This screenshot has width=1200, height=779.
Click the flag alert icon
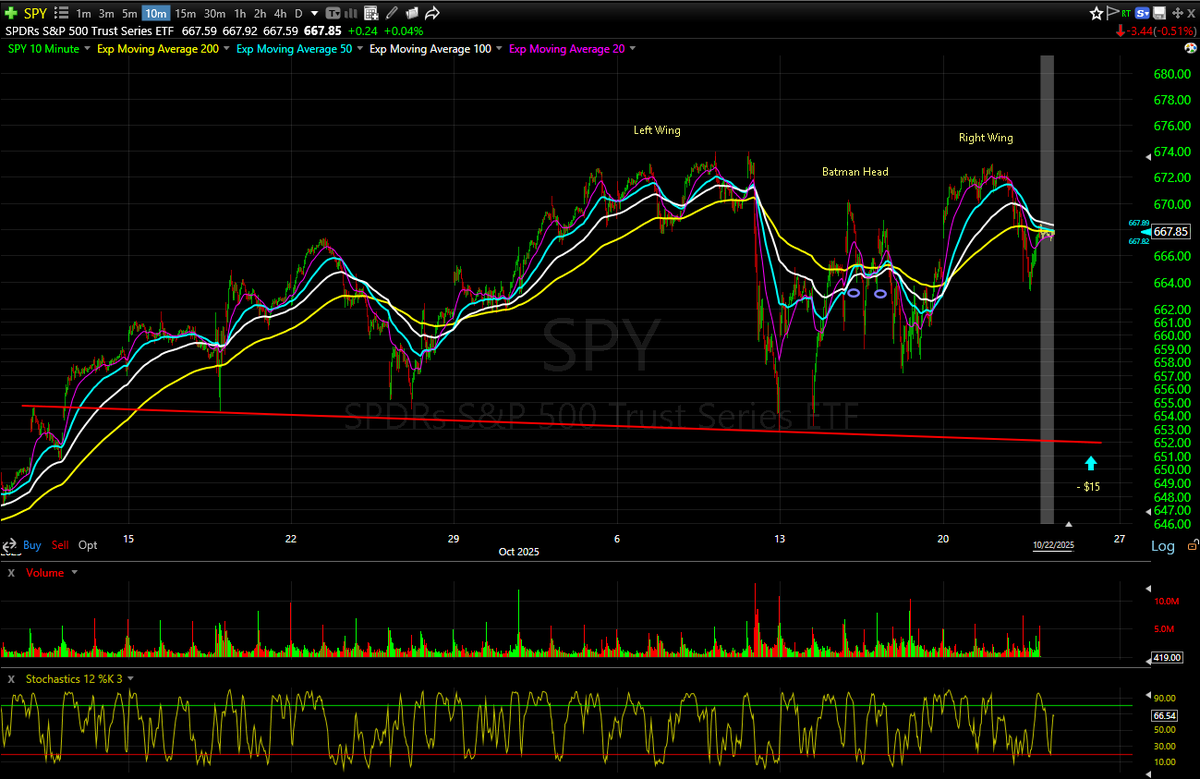(1112, 12)
